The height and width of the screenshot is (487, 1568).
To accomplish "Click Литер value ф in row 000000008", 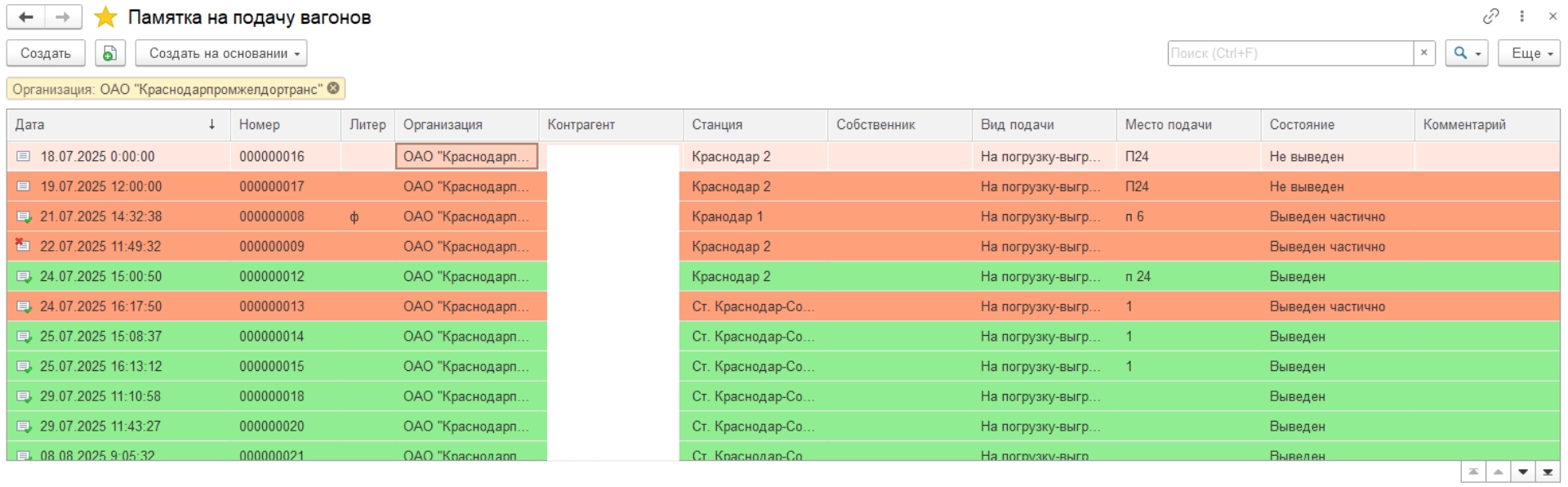I will point(354,217).
